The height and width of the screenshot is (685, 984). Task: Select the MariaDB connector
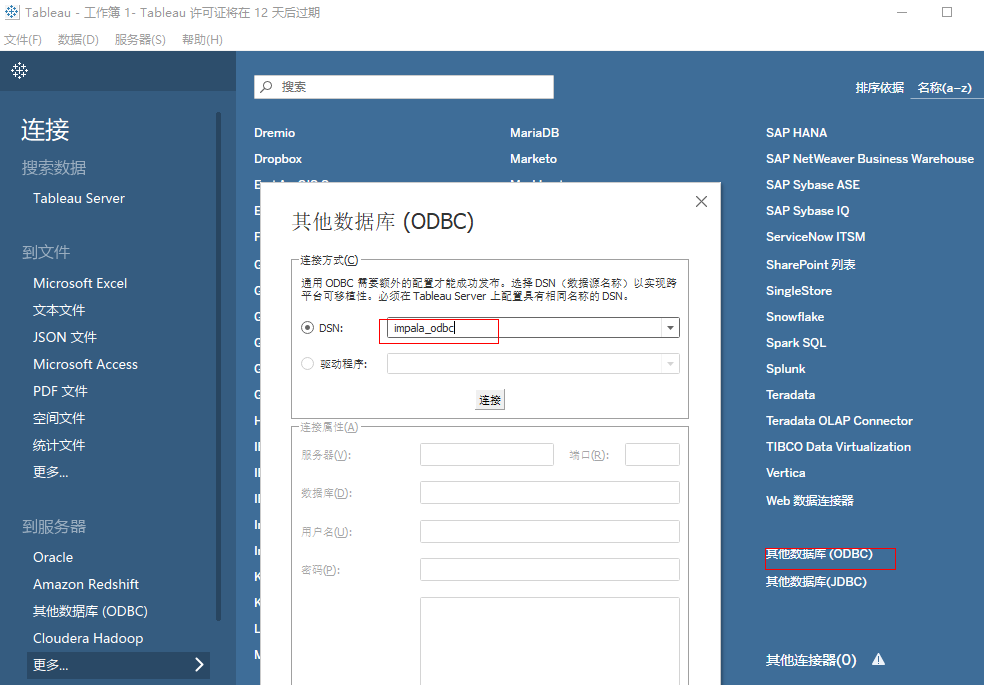pos(535,133)
